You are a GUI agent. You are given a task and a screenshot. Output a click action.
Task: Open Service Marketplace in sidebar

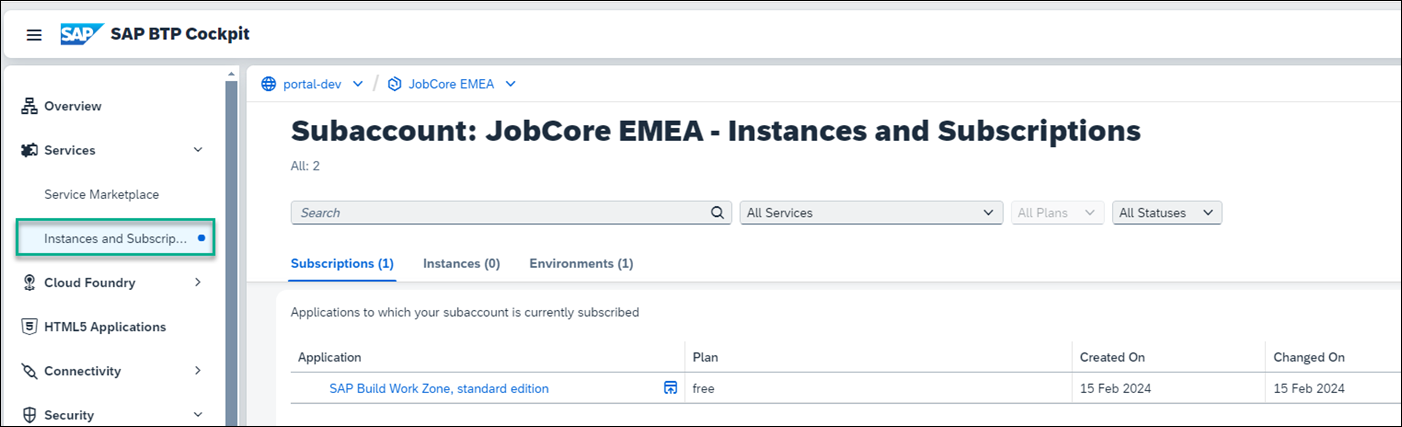pos(102,194)
